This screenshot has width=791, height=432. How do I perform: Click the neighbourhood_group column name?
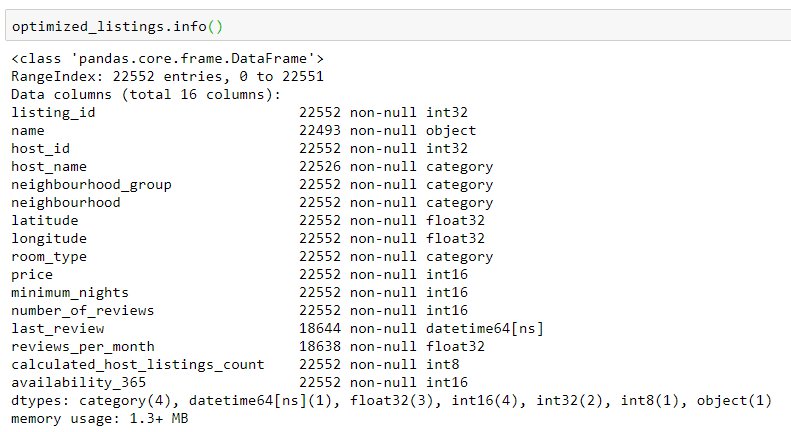[x=91, y=184]
